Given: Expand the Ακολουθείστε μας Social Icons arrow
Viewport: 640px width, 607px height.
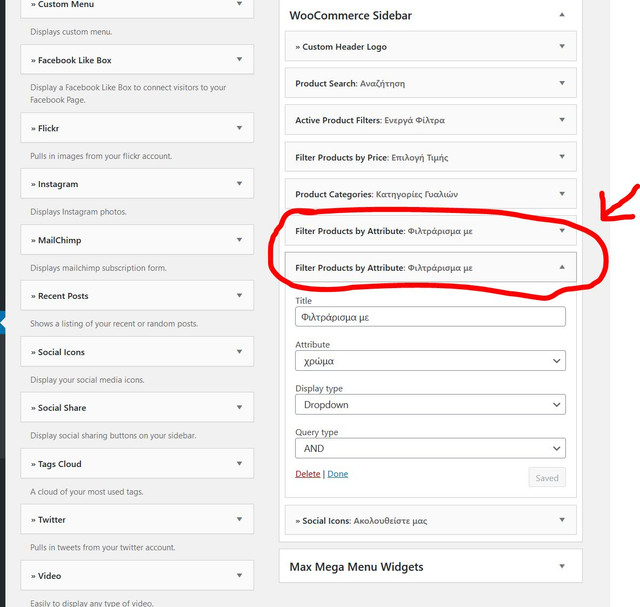Looking at the screenshot, I should pyautogui.click(x=562, y=520).
